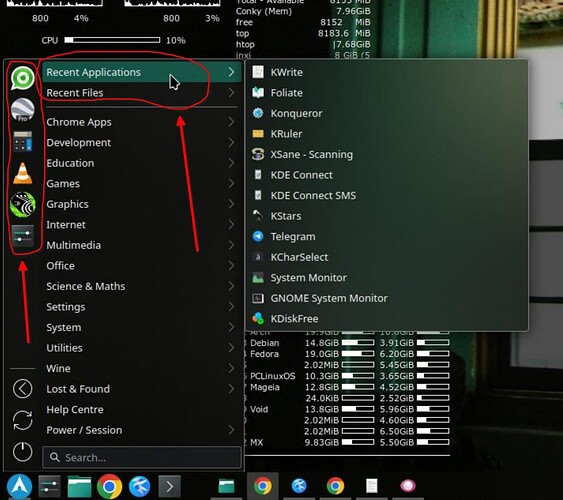
Task: Expand Games category arrow
Action: coord(232,183)
